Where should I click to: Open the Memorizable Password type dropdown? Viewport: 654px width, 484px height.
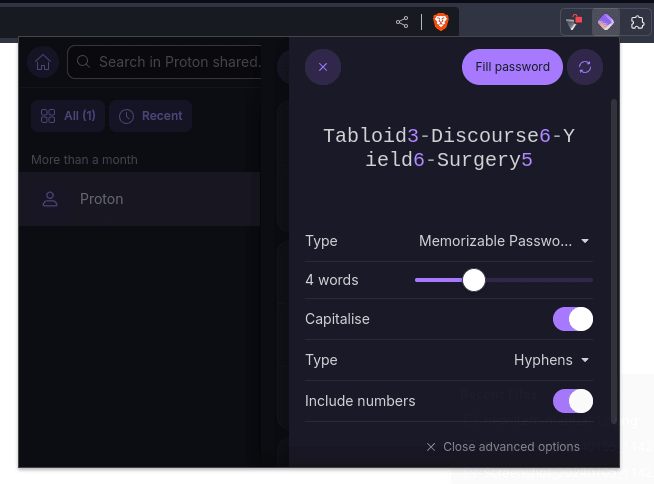tap(504, 241)
